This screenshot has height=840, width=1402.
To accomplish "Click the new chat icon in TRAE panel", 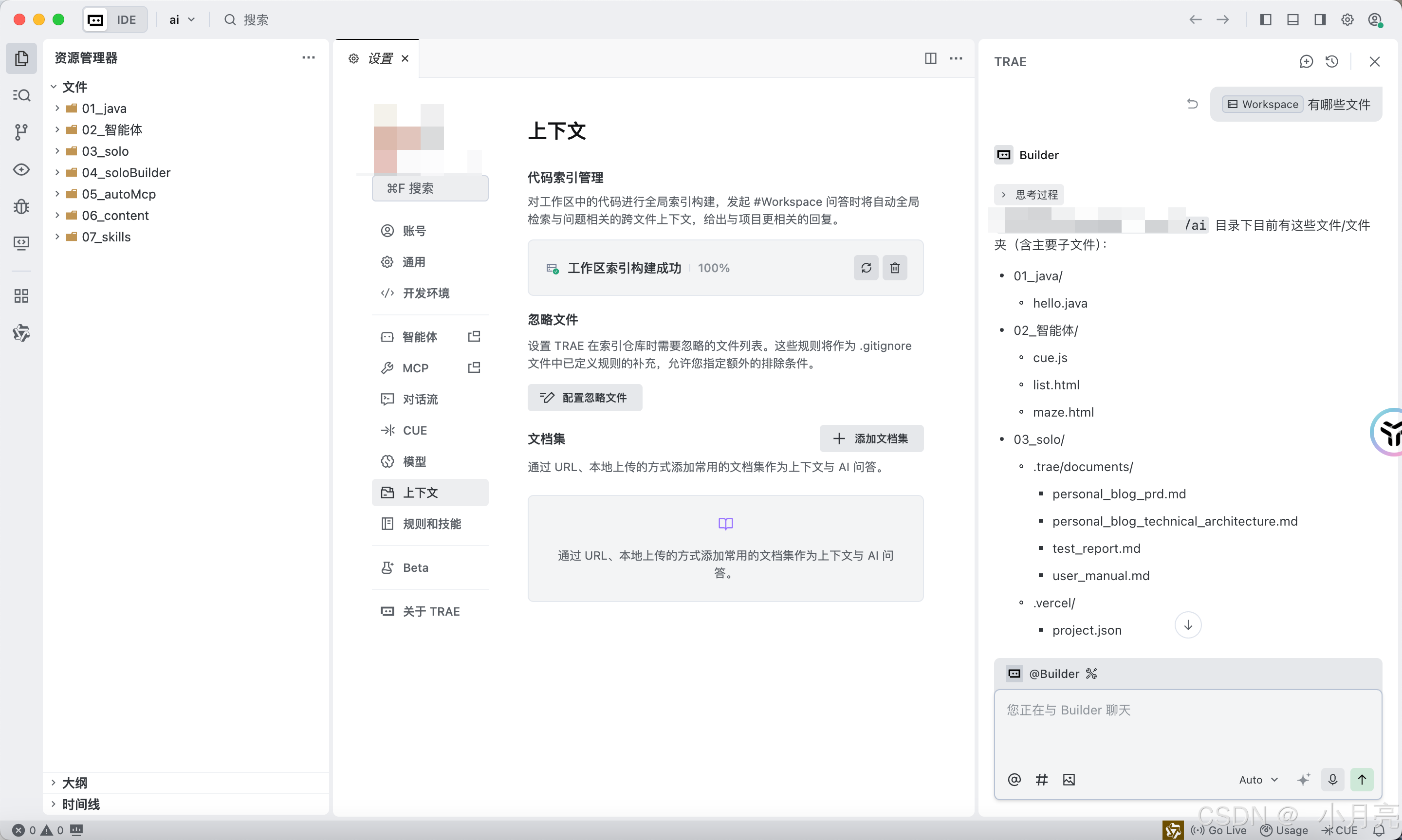I will (x=1306, y=61).
